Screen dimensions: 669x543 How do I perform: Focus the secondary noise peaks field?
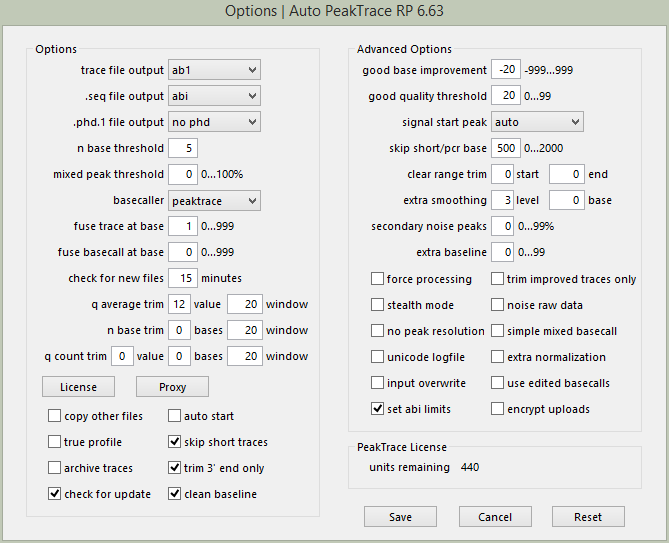coord(502,226)
